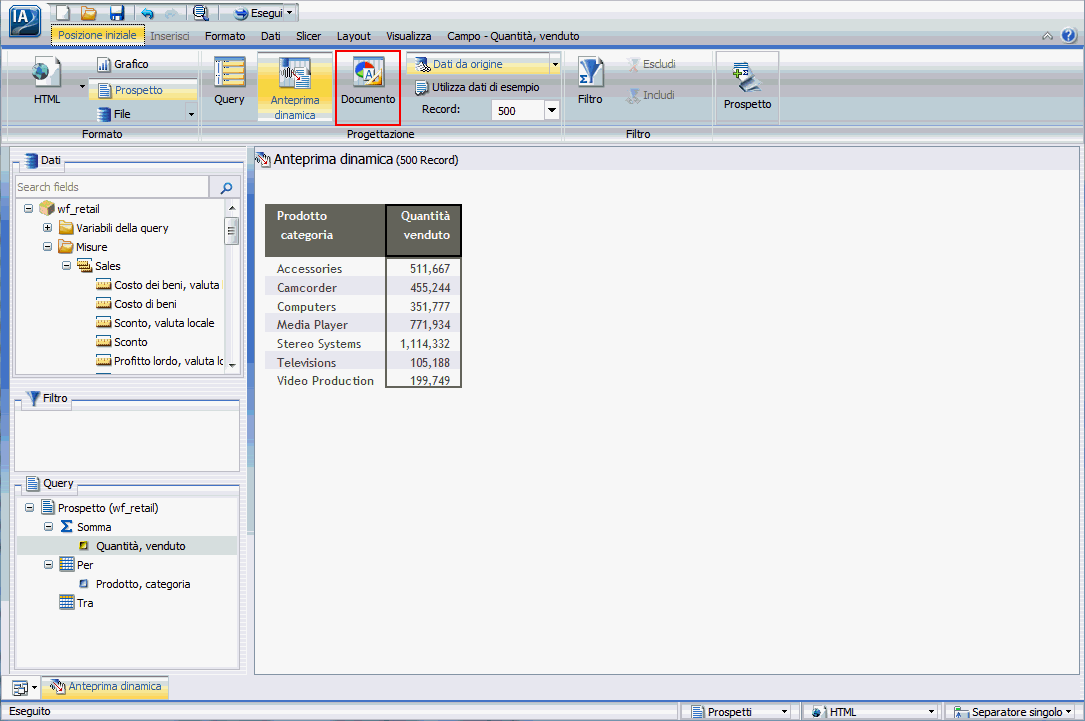Open the help question mark icon
The width and height of the screenshot is (1085, 721).
point(1069,35)
